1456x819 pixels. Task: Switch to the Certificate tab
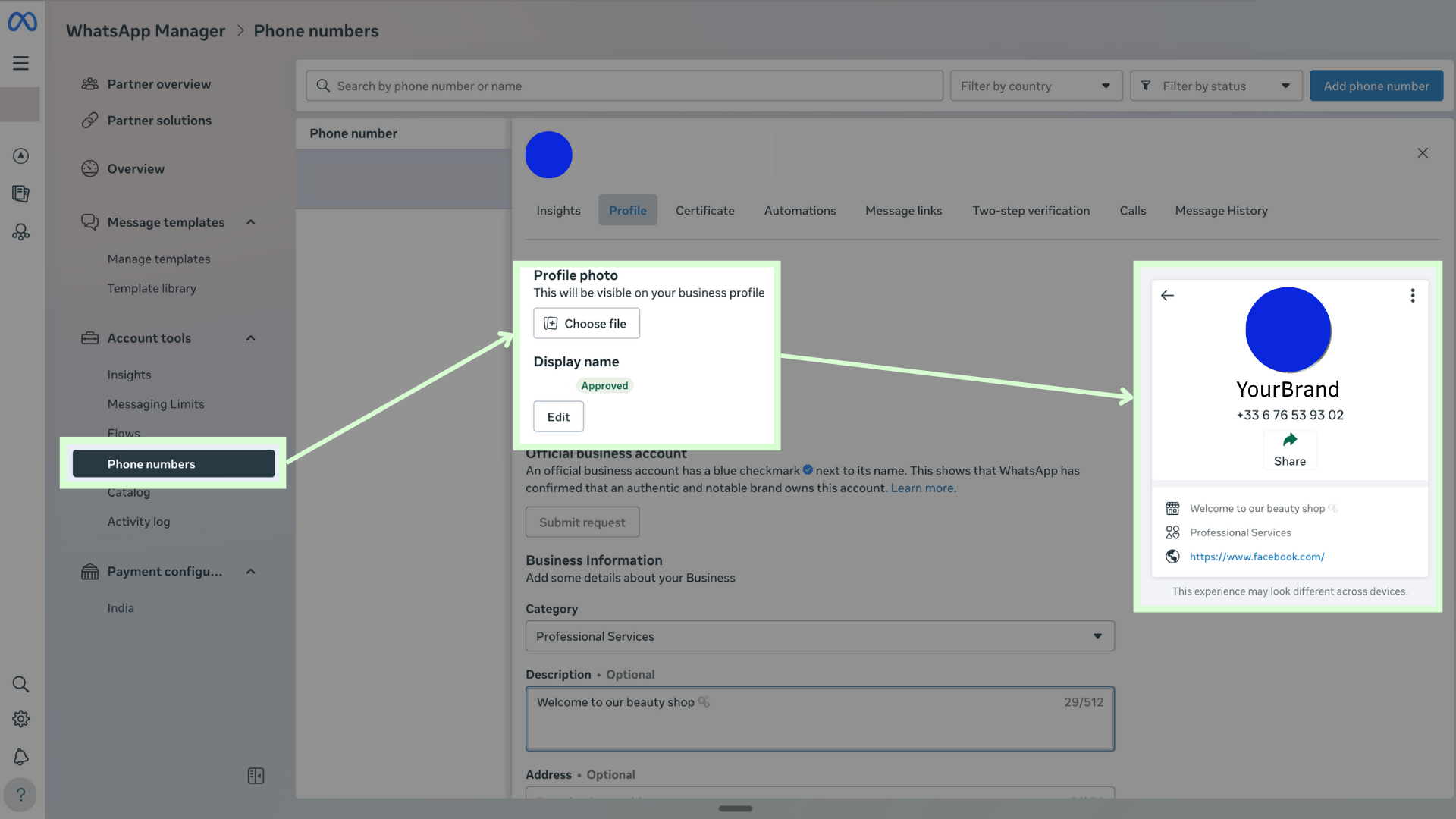[704, 211]
